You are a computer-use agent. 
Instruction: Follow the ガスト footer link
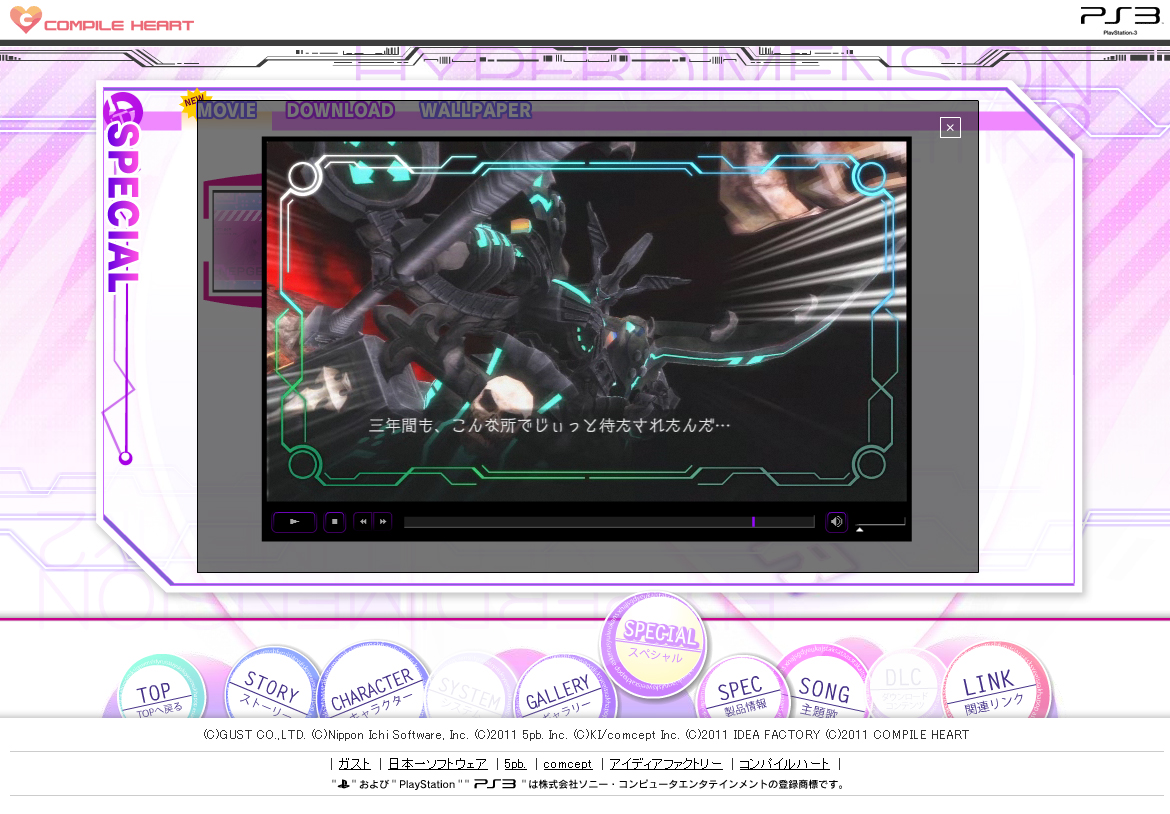(354, 764)
